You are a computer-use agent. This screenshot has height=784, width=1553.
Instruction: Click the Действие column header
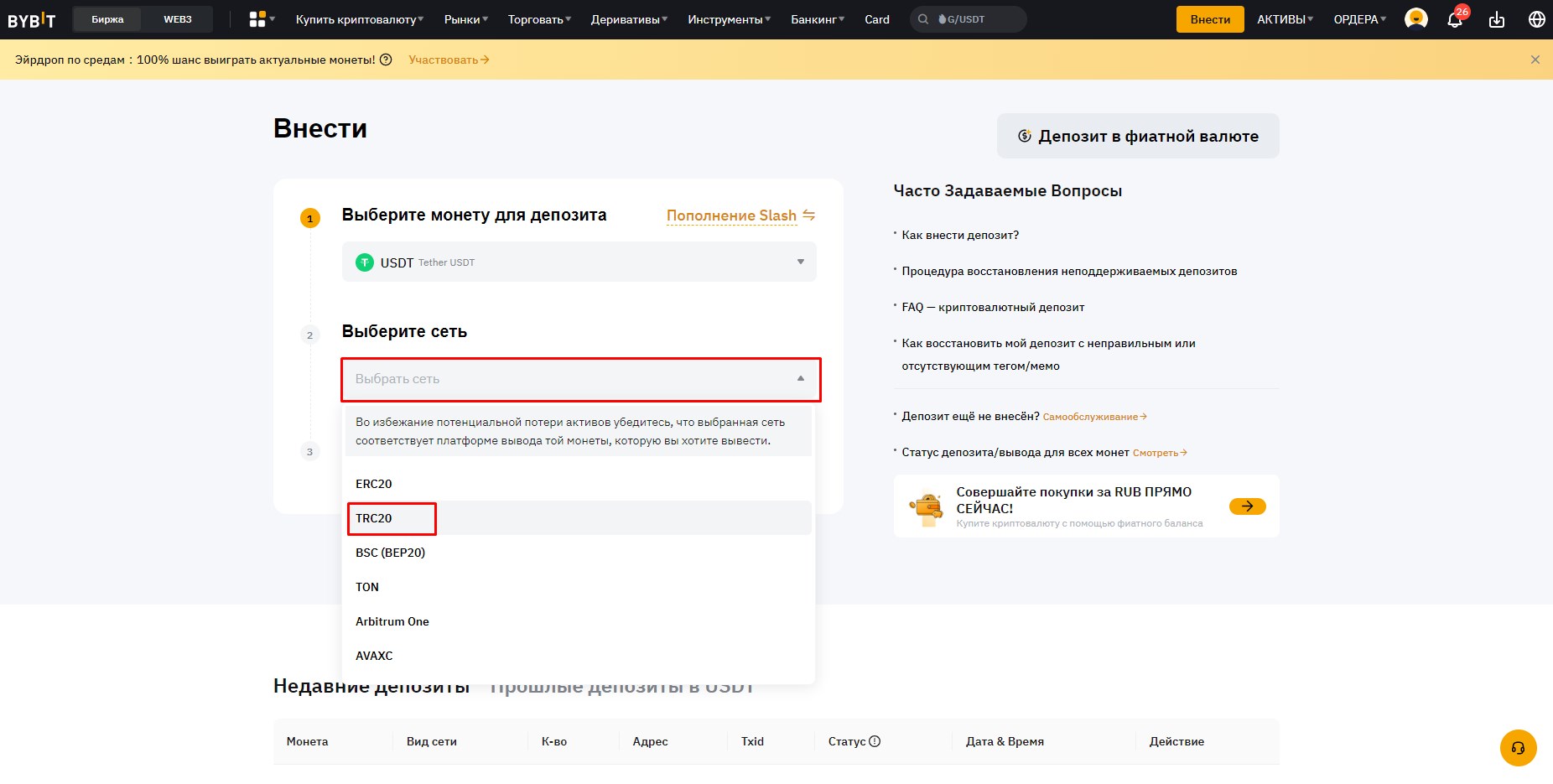[1176, 741]
